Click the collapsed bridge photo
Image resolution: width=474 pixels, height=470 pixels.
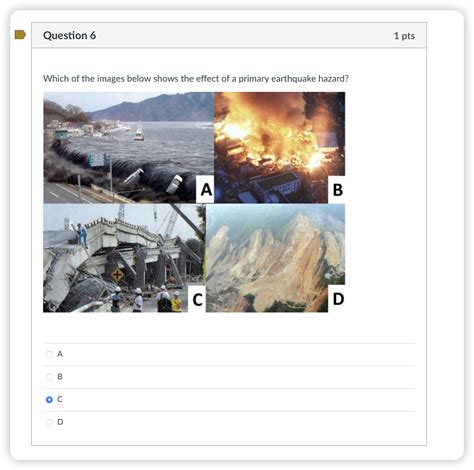(x=124, y=258)
